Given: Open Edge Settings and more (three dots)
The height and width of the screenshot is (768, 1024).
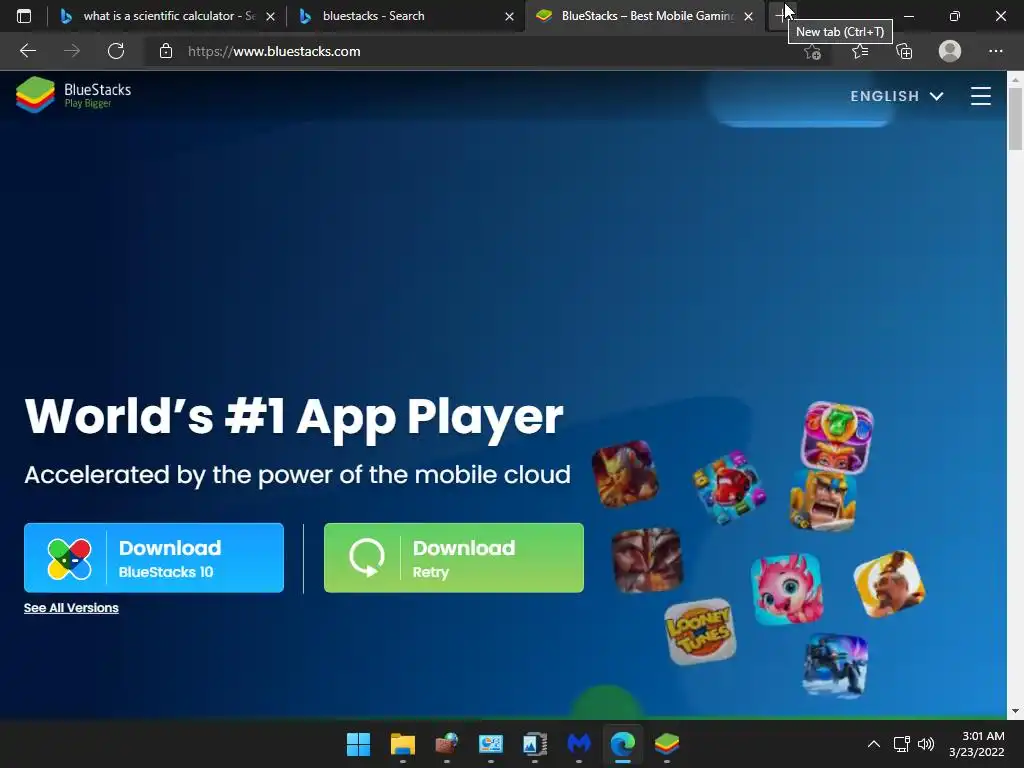Looking at the screenshot, I should 995,51.
